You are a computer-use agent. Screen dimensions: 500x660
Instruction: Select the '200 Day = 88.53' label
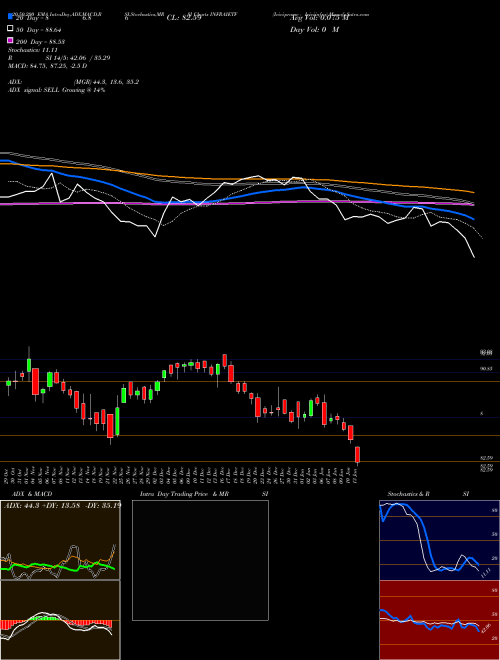[40, 42]
